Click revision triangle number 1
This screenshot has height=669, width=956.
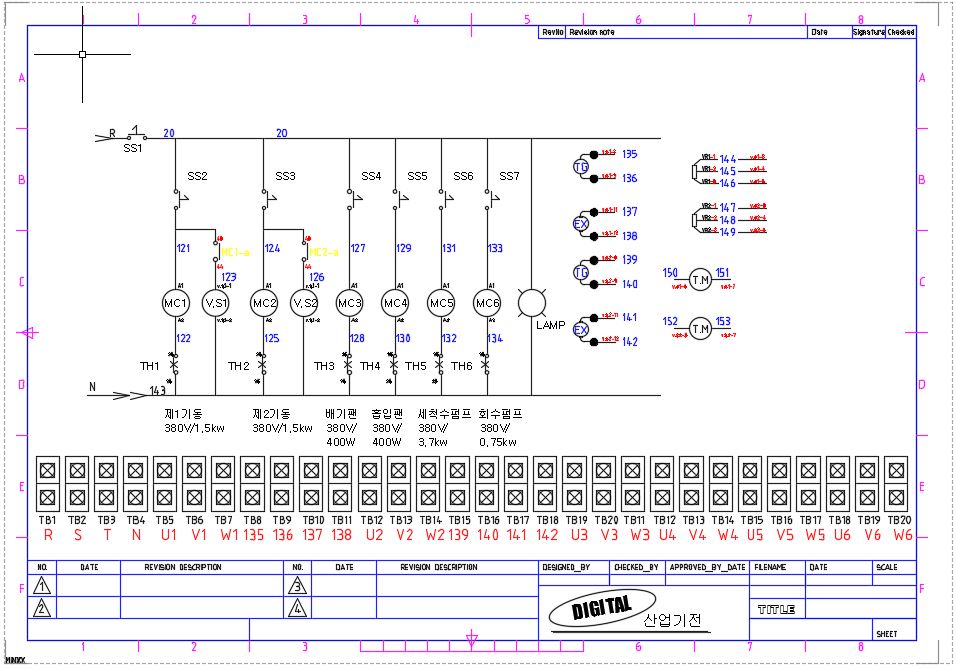point(41,586)
